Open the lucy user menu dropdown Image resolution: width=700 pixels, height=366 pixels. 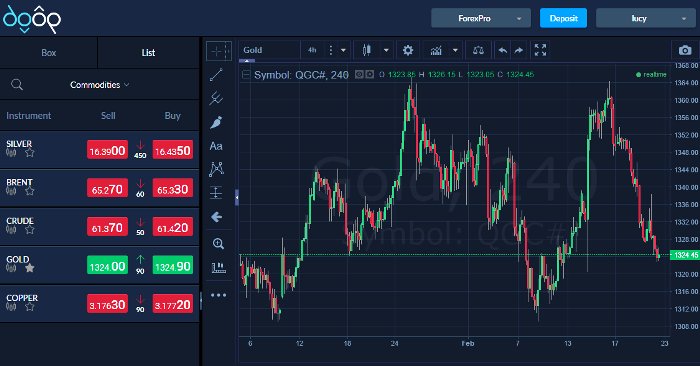(645, 18)
